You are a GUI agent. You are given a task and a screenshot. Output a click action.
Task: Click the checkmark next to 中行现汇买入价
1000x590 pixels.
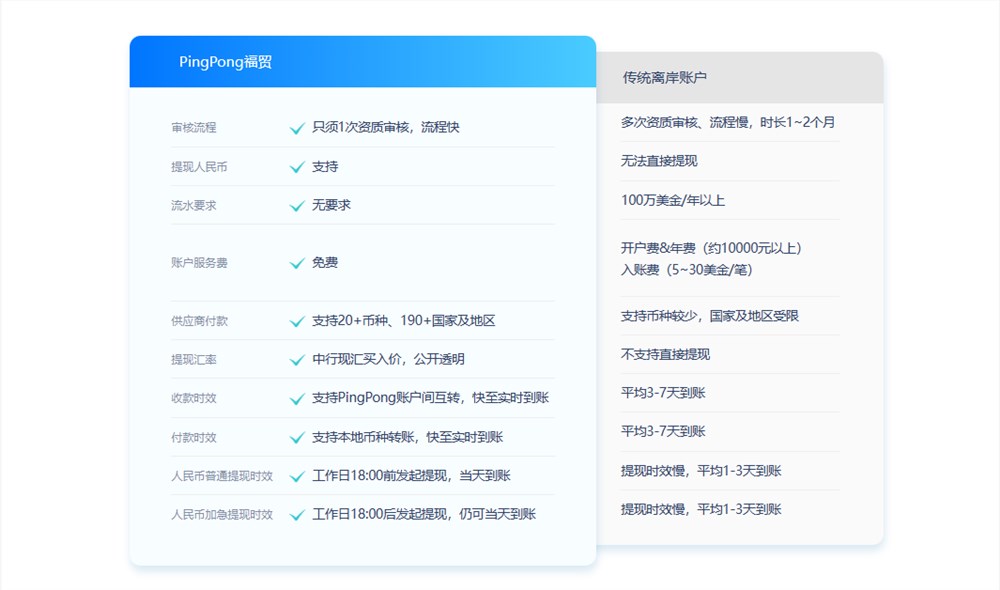(297, 360)
